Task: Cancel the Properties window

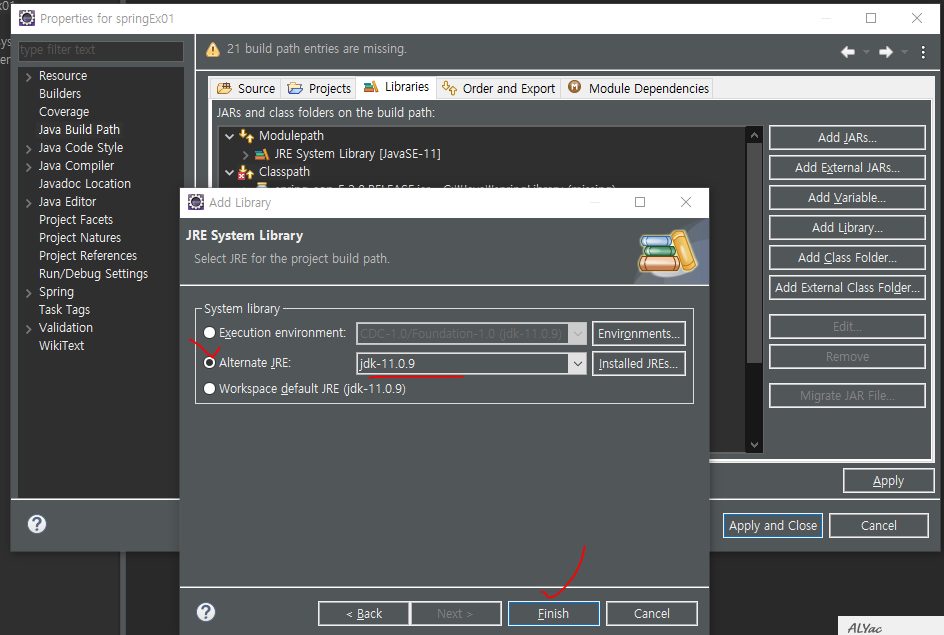Action: tap(878, 525)
